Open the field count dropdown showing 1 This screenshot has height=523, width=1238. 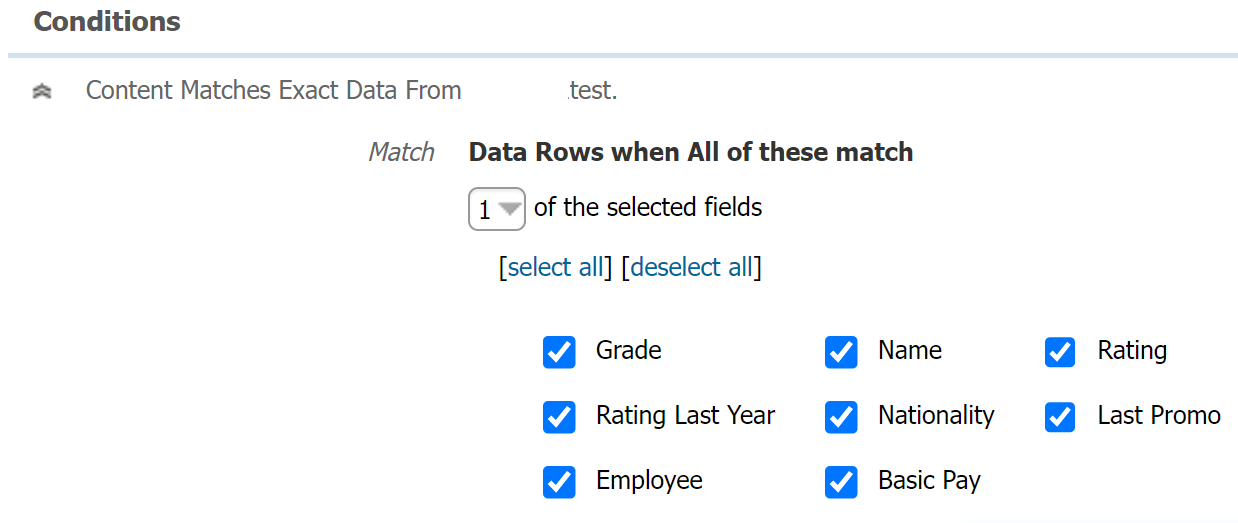[497, 209]
